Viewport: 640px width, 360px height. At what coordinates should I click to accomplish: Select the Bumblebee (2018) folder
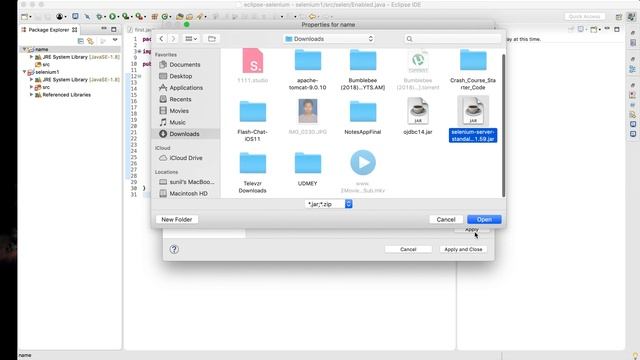tap(363, 69)
